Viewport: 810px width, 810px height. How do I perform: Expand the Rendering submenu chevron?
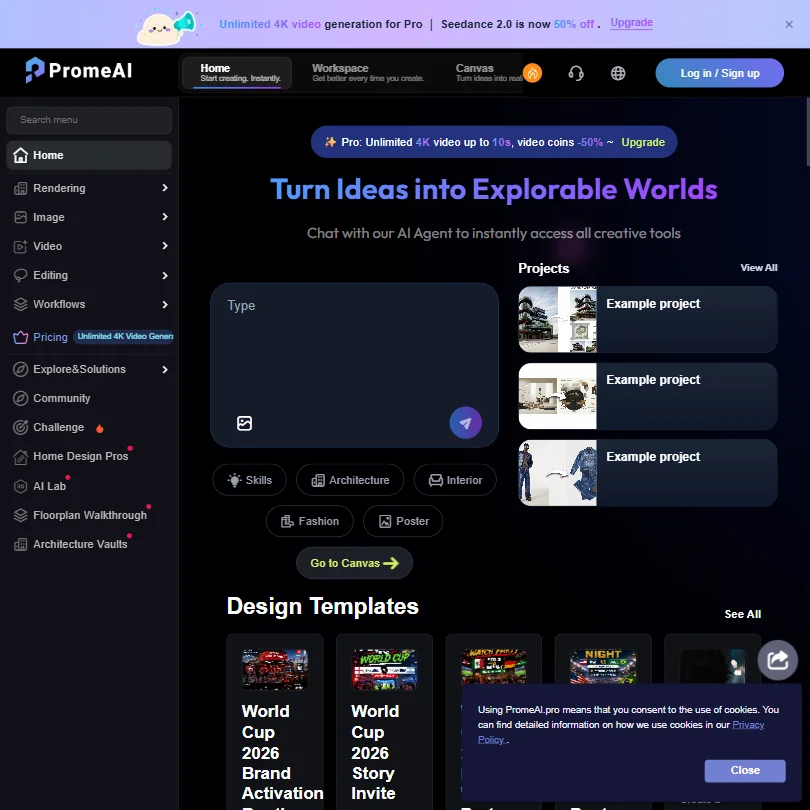165,188
